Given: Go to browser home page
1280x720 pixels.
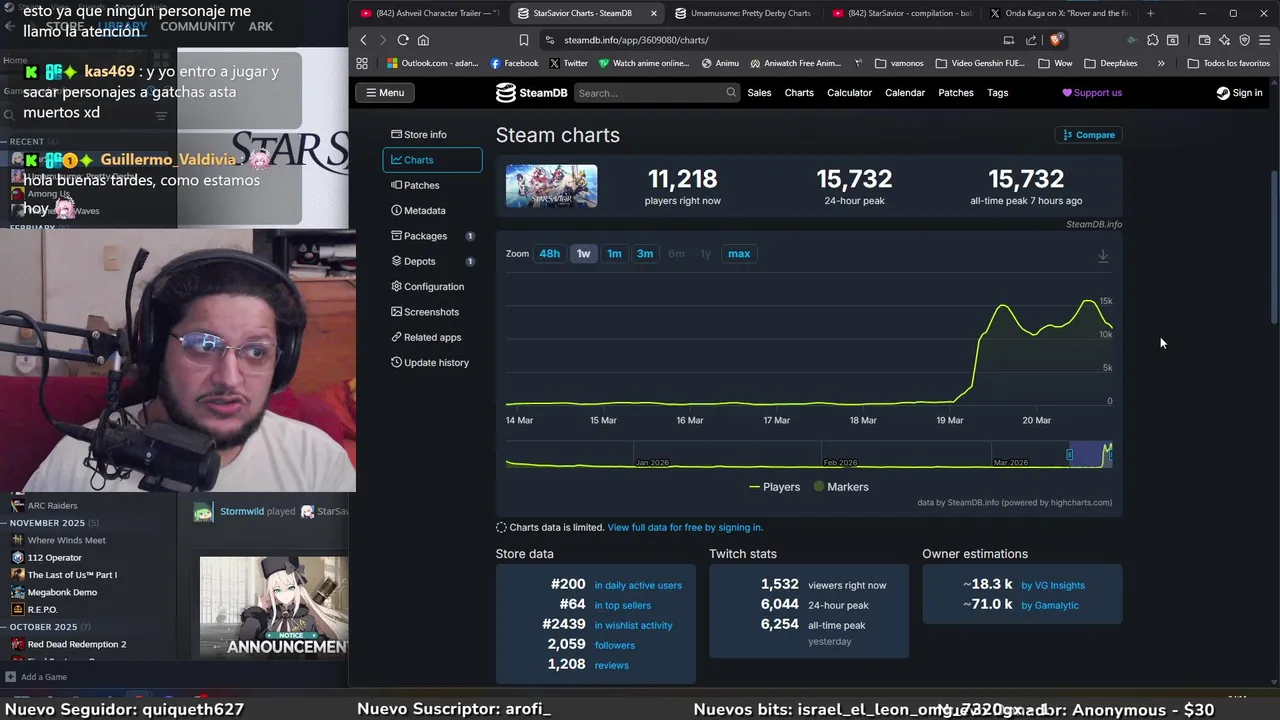Looking at the screenshot, I should point(423,40).
